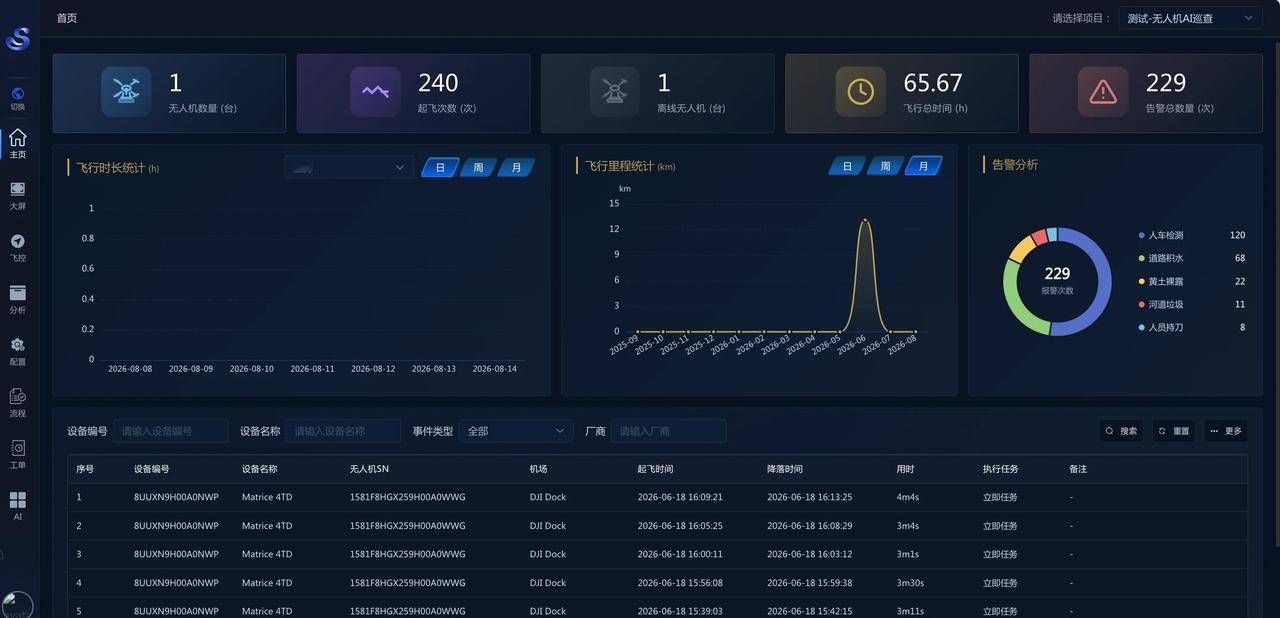This screenshot has height=618, width=1280.
Task: Switch flight duration chart to 周 tab
Action: pyautogui.click(x=478, y=167)
